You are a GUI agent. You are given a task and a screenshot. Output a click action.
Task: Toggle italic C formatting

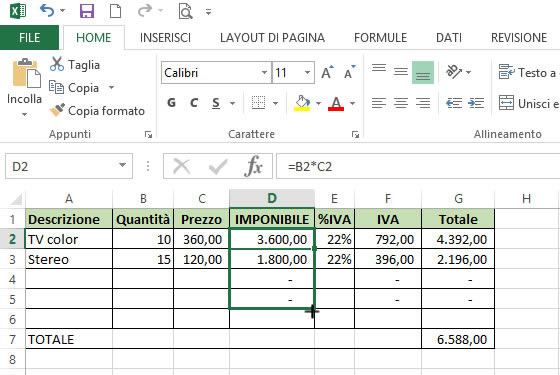pos(194,103)
